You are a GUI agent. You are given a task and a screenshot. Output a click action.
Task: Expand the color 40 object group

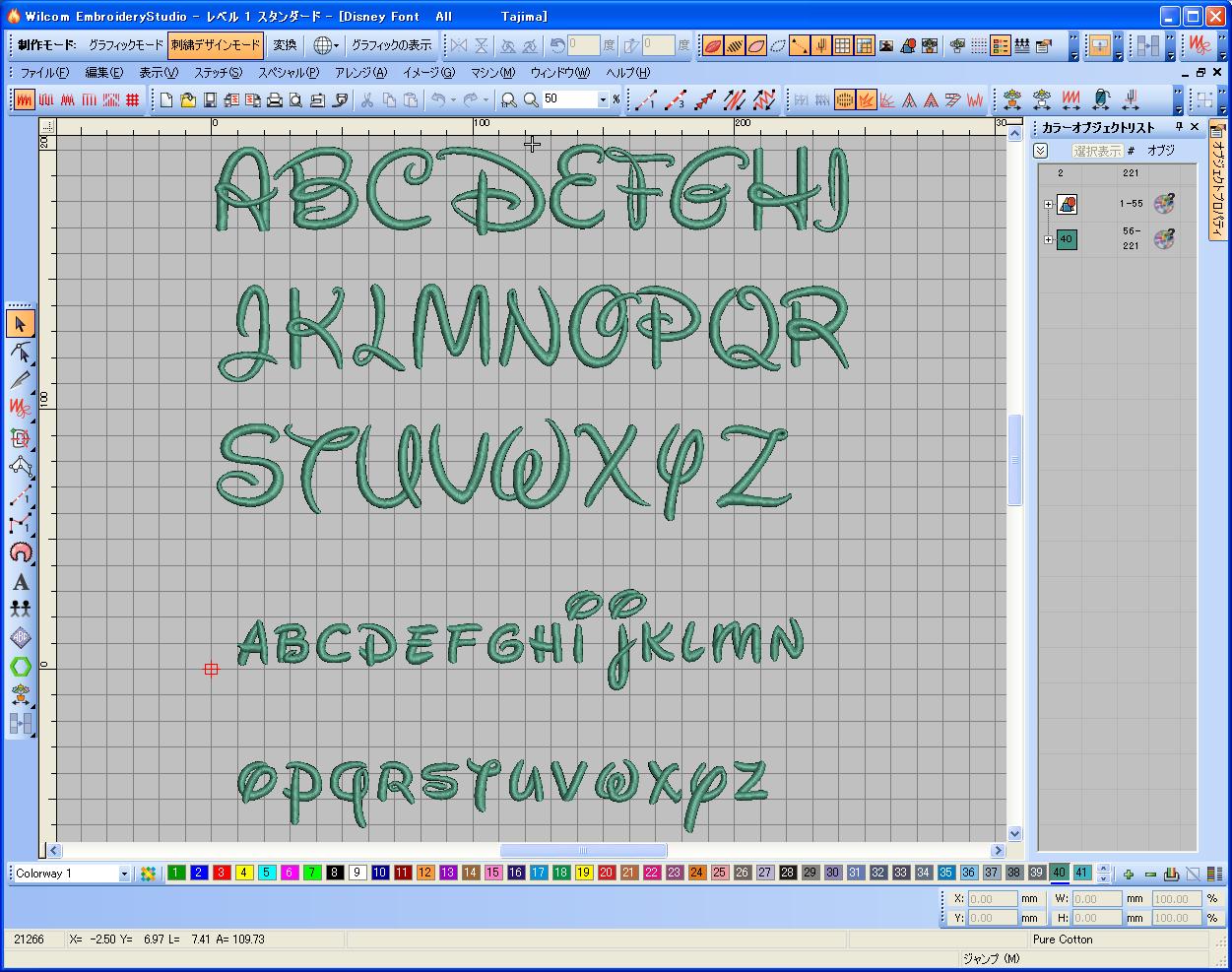point(1048,239)
